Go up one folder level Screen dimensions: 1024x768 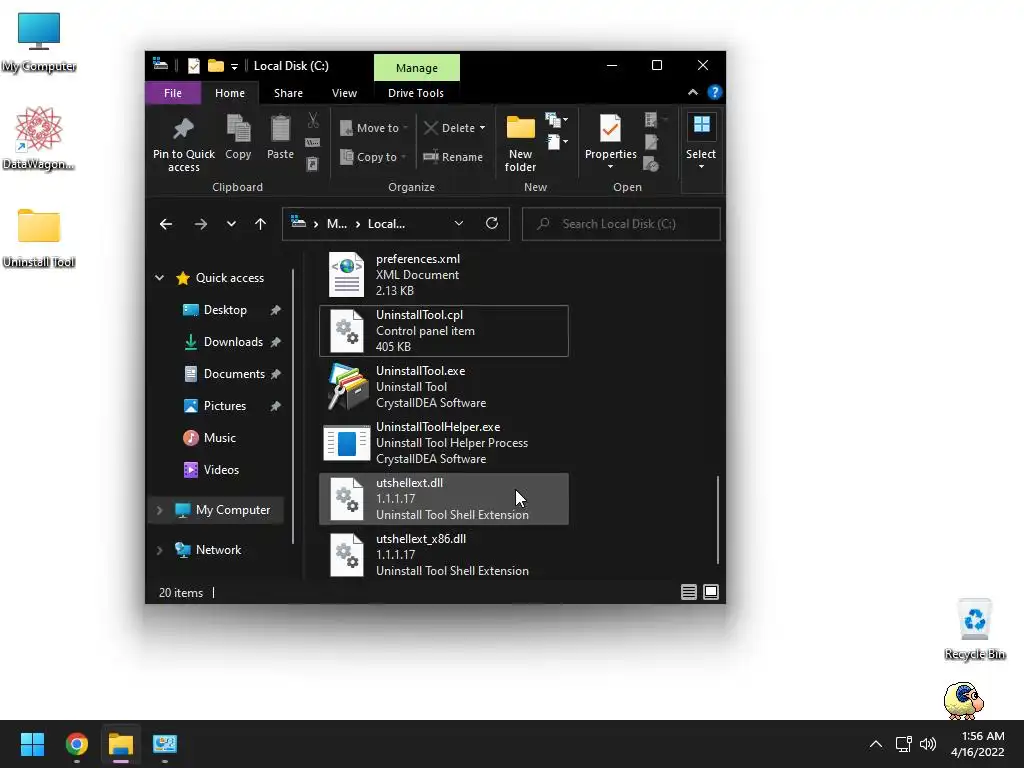(x=261, y=224)
